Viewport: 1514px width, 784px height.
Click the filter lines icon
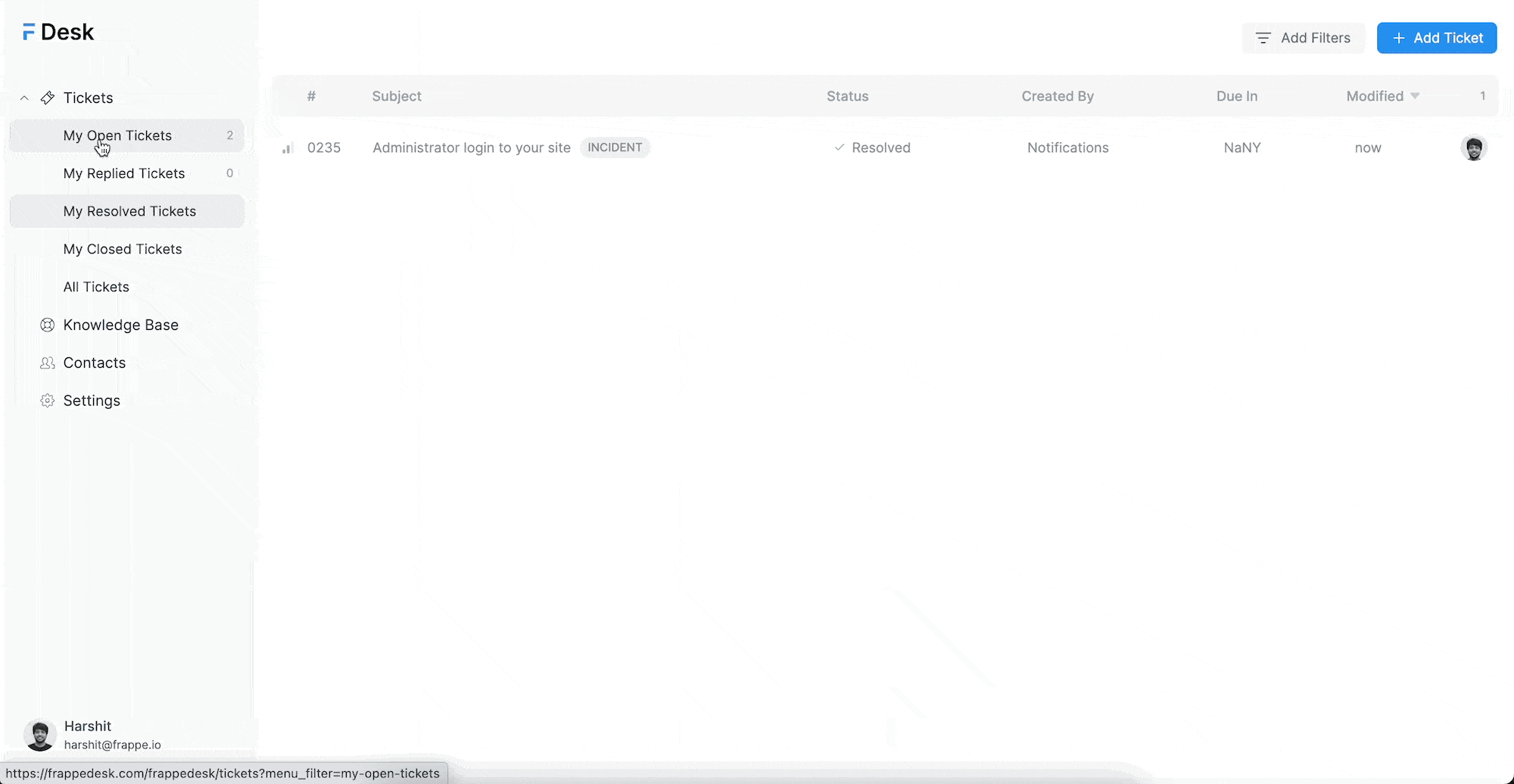[x=1263, y=38]
